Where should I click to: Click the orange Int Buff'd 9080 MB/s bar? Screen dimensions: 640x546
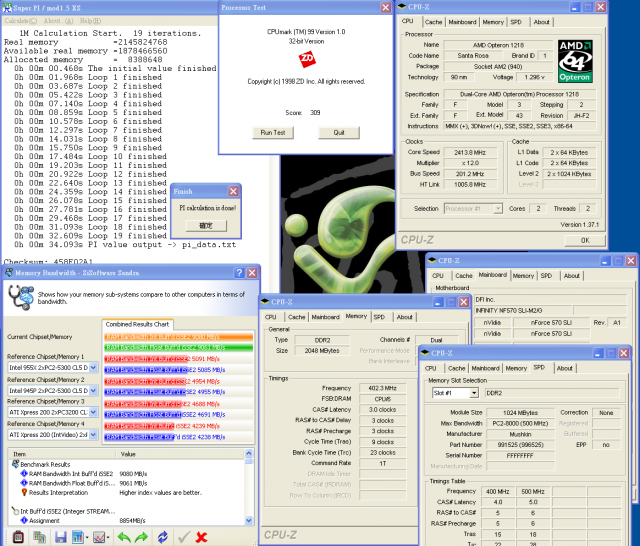[179, 337]
